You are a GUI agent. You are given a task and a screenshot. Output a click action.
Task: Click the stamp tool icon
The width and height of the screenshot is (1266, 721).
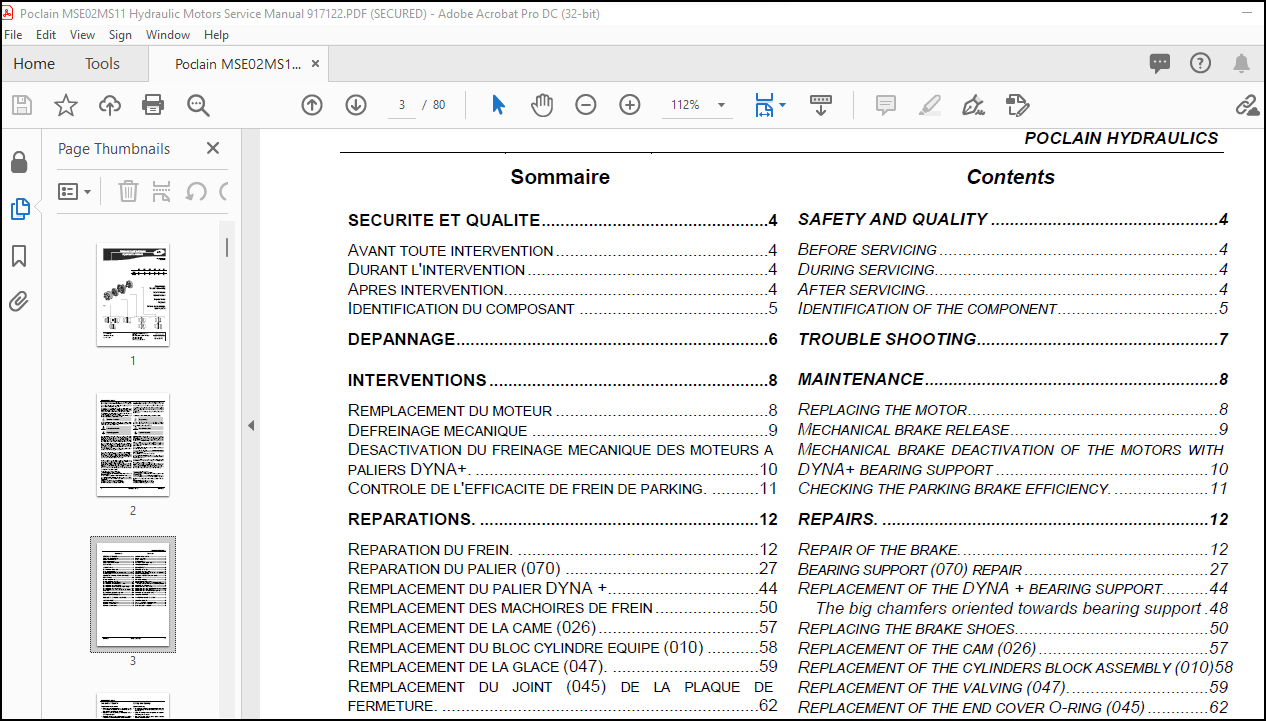1017,105
